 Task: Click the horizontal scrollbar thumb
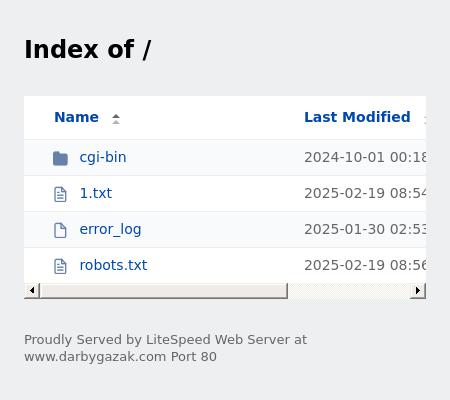[x=164, y=291]
